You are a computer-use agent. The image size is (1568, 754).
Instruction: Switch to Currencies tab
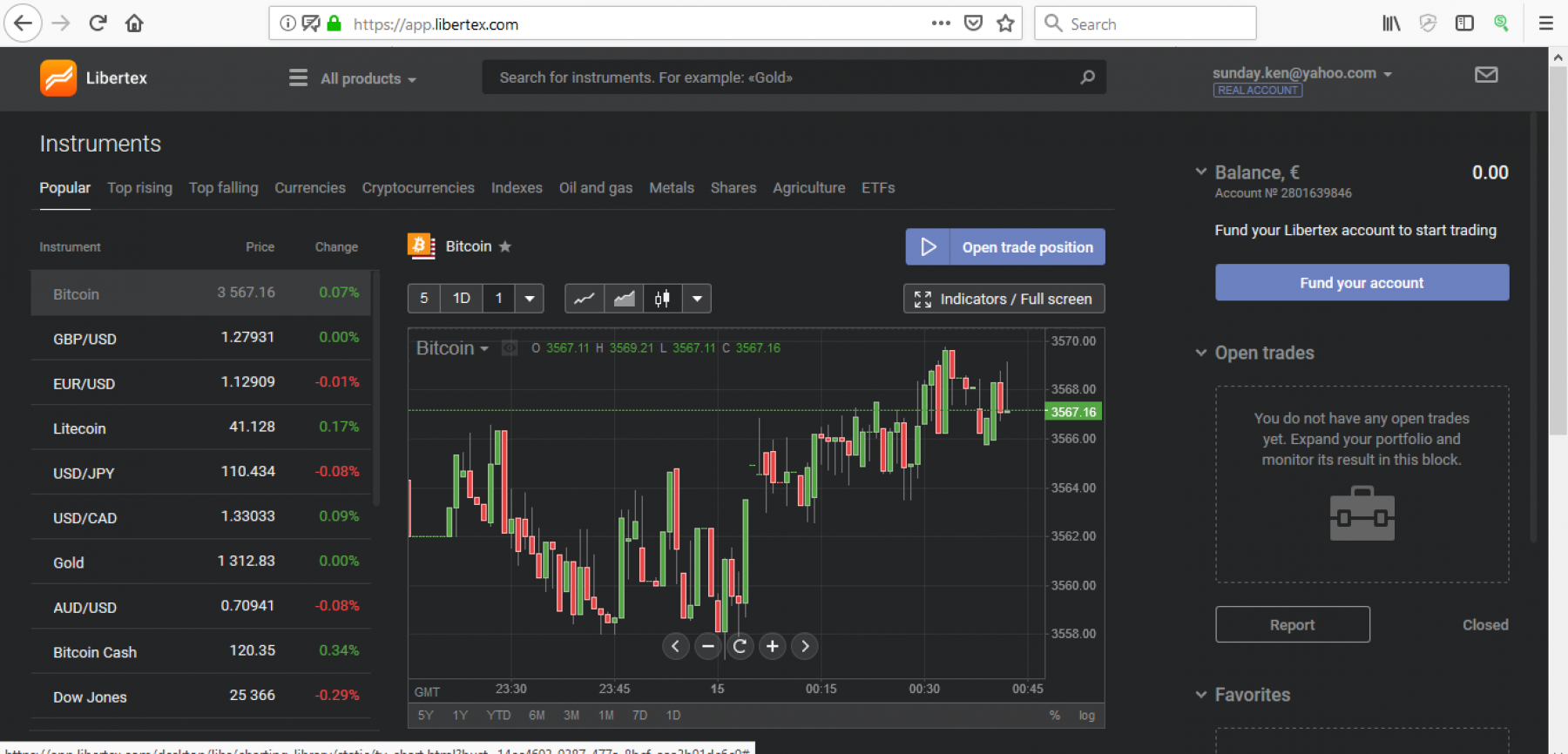pos(310,188)
